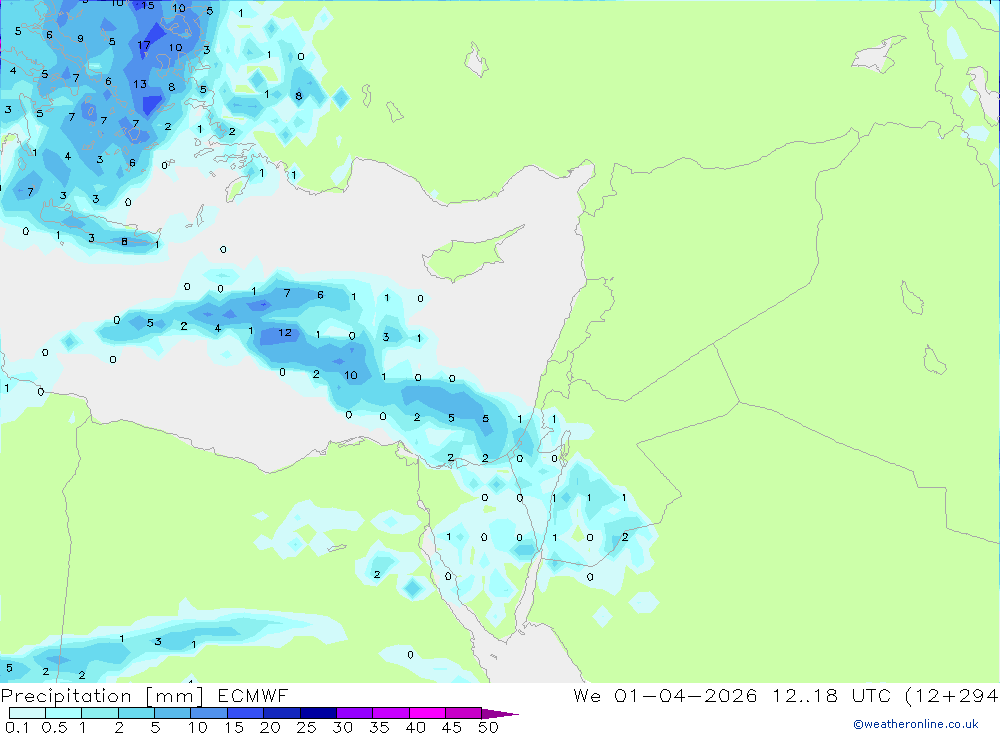Pick the 40–45 mm magenta legend box
Viewport: 1000px width, 733px height.
click(427, 713)
